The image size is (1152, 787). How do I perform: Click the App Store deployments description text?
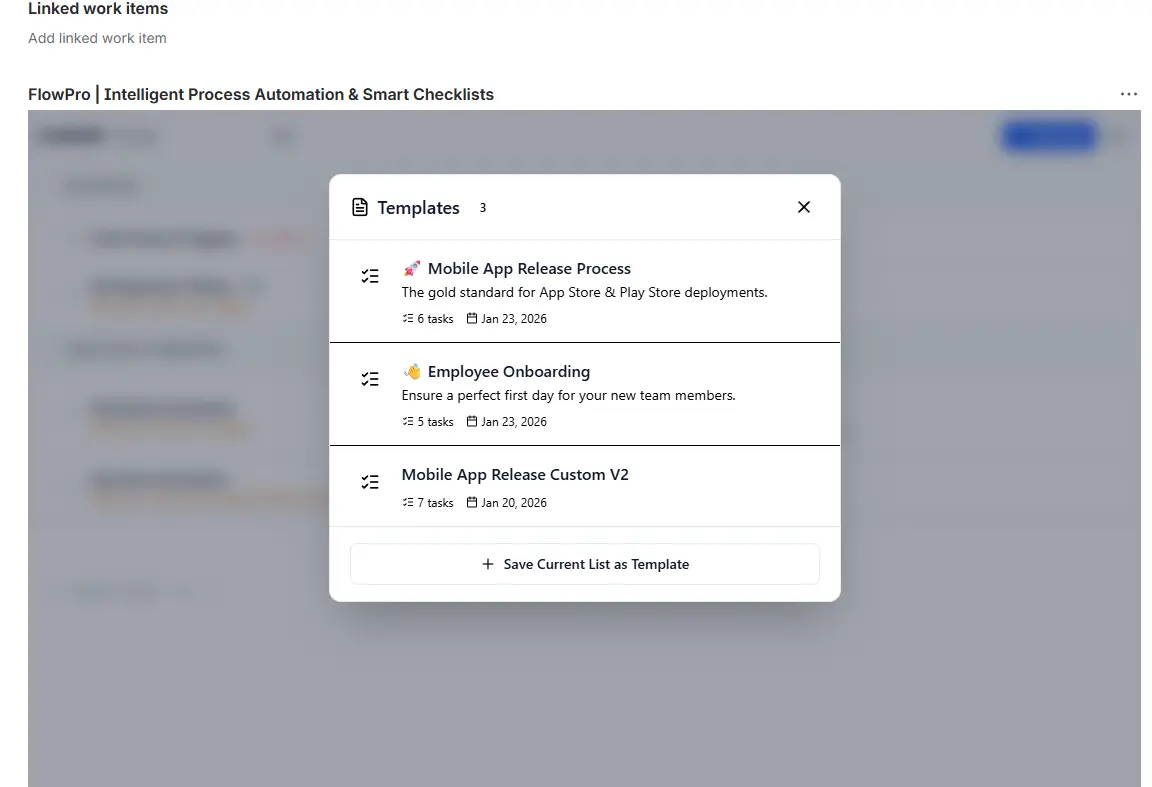[x=584, y=292]
